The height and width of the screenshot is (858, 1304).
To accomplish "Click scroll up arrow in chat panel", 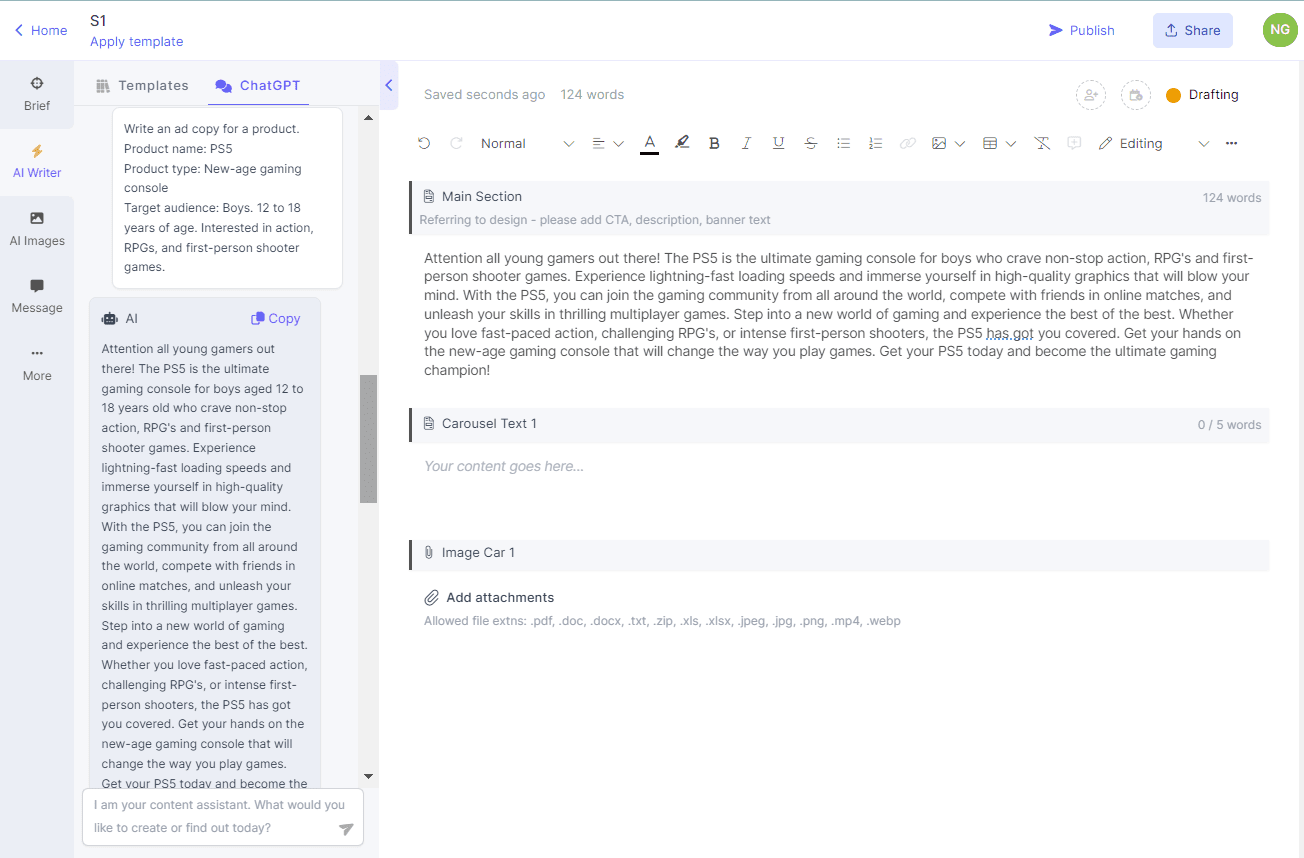I will tap(368, 118).
